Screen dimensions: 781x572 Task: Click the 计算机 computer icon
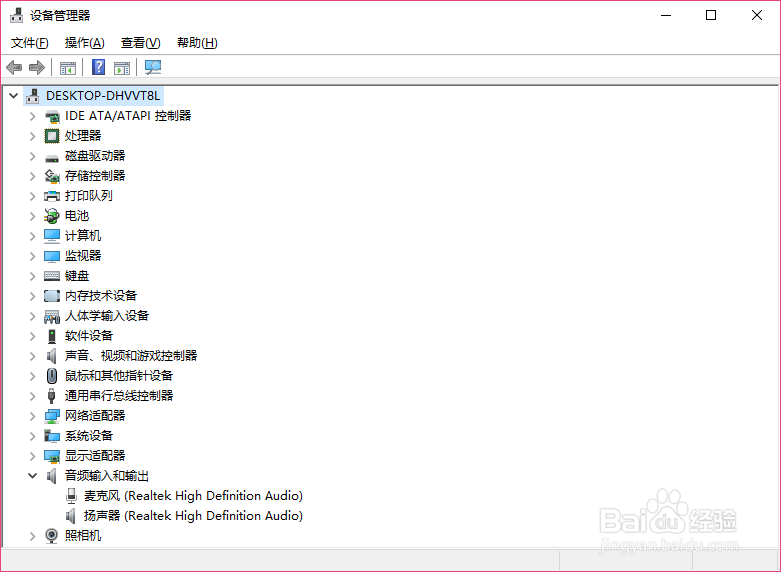pos(52,236)
